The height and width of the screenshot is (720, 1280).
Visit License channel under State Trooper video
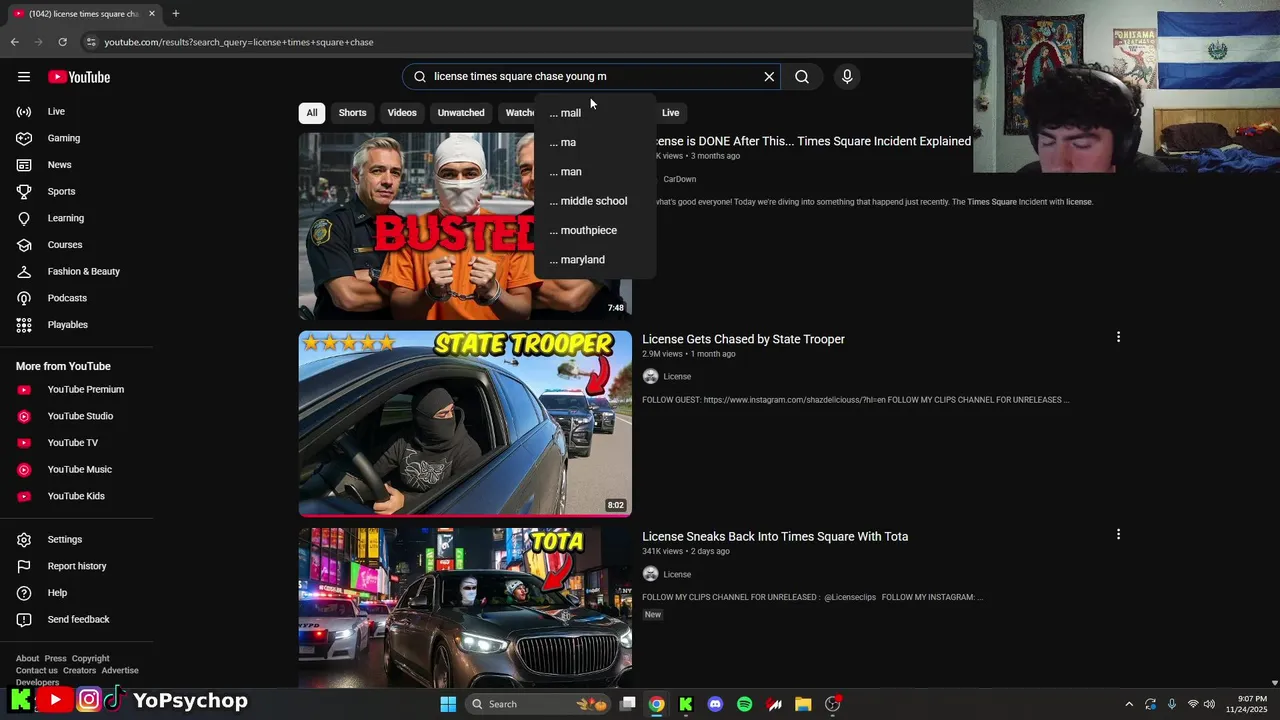(x=677, y=377)
